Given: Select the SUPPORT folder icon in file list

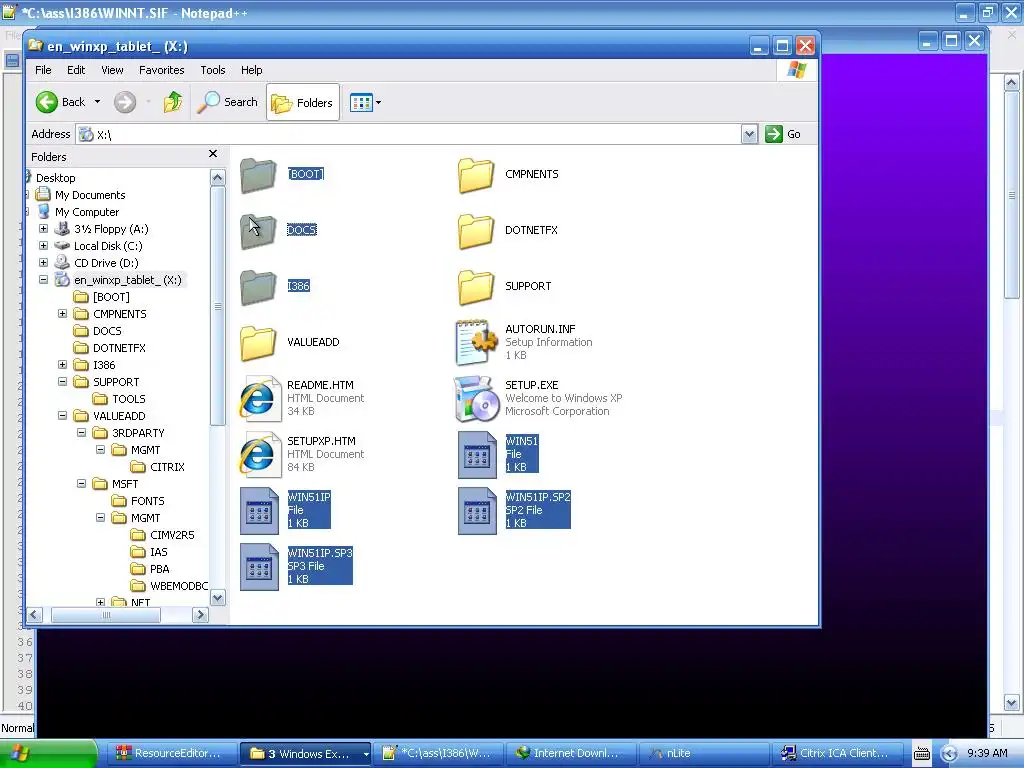Looking at the screenshot, I should (476, 287).
